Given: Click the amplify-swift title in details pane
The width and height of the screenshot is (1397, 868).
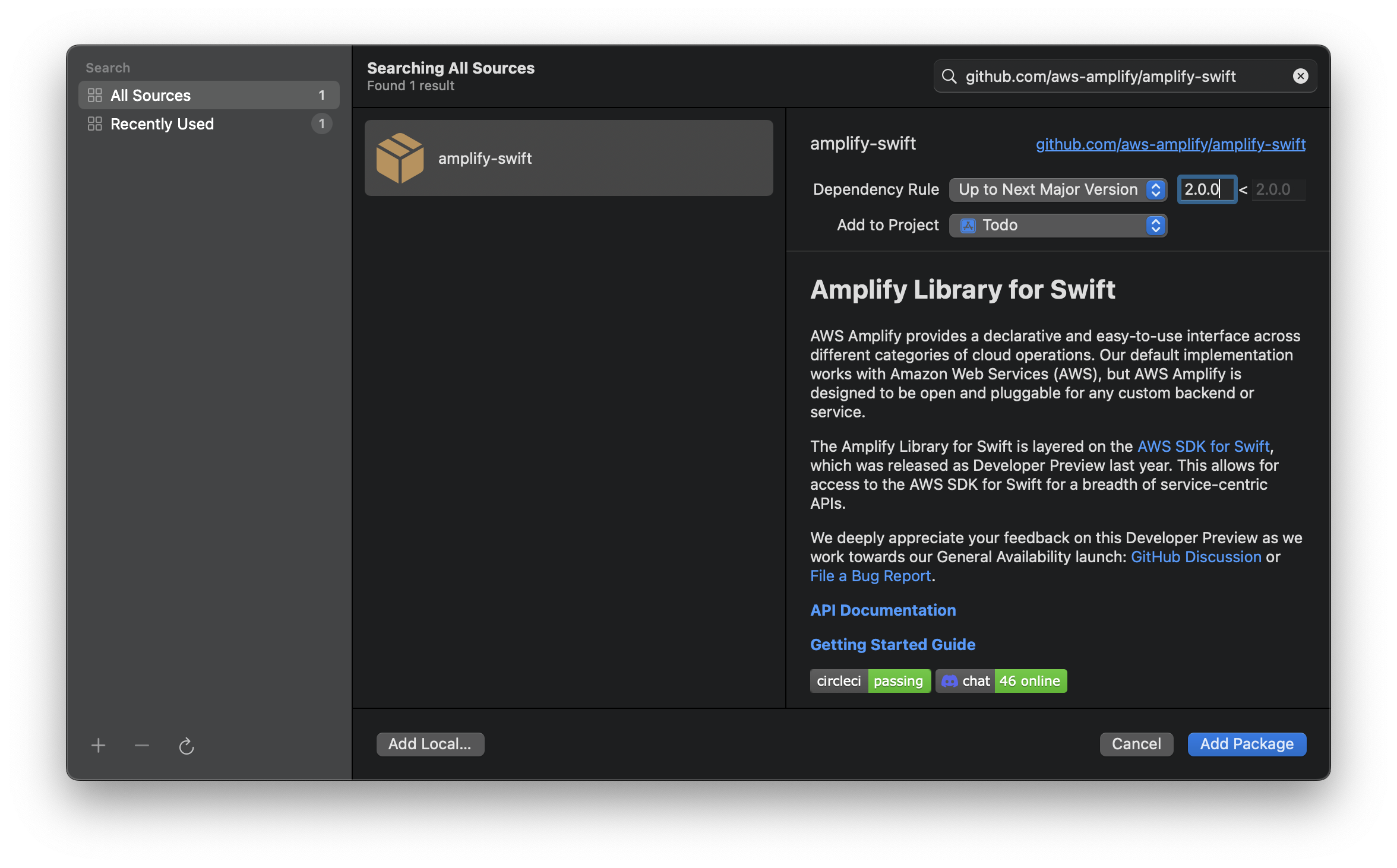Looking at the screenshot, I should (863, 143).
